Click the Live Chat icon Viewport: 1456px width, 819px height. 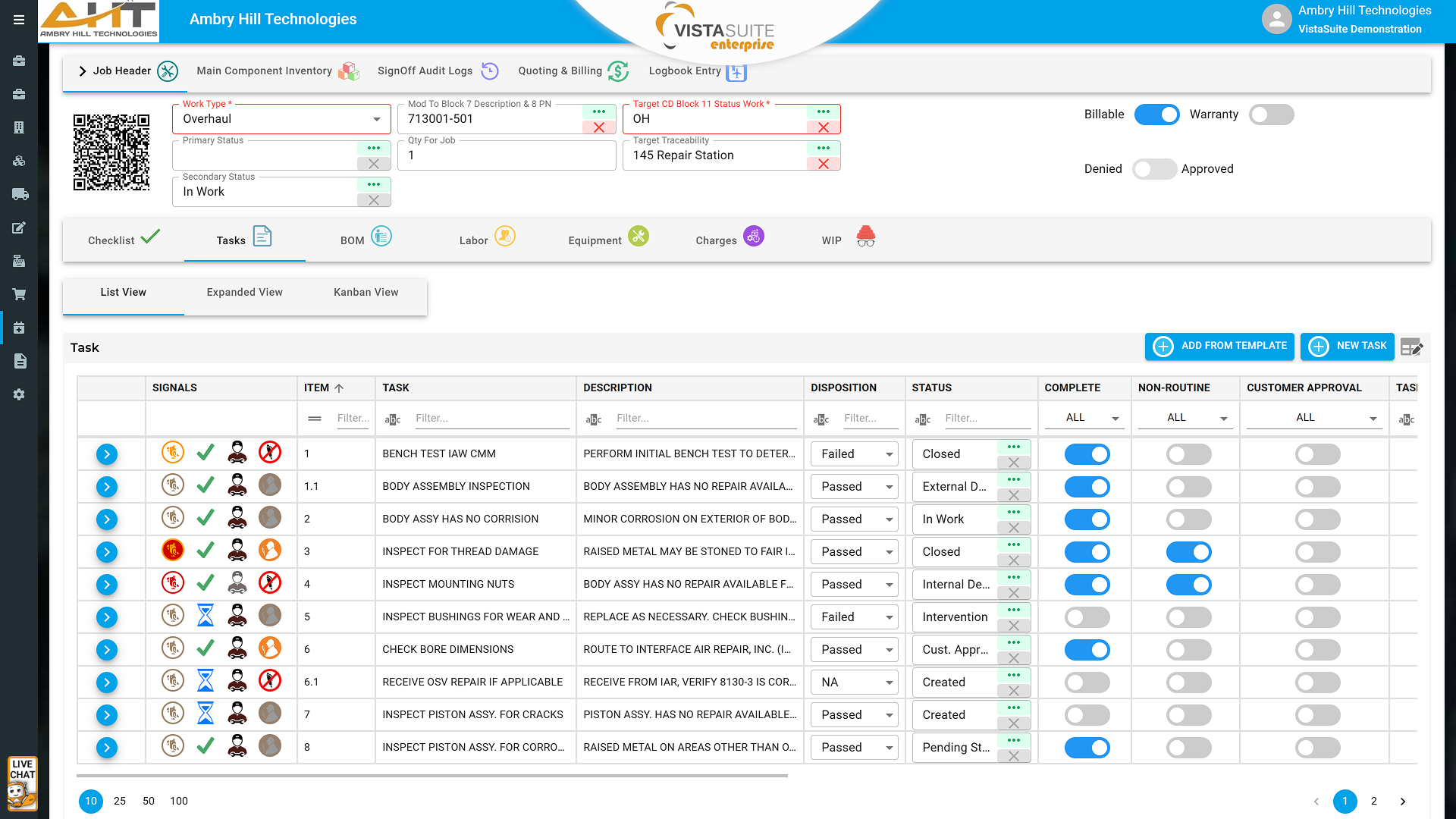click(22, 784)
